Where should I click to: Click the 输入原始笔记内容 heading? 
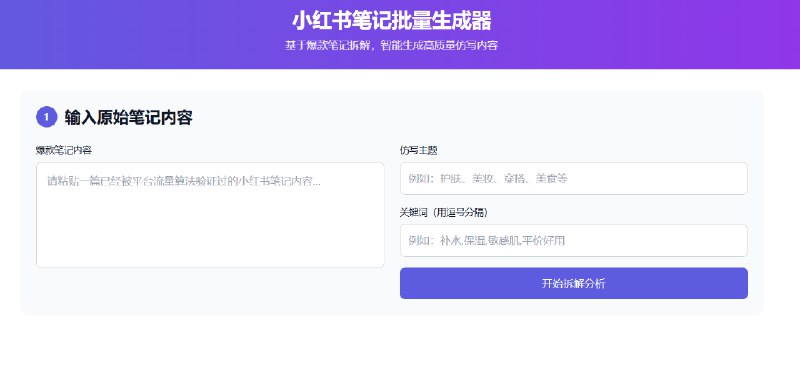[129, 118]
